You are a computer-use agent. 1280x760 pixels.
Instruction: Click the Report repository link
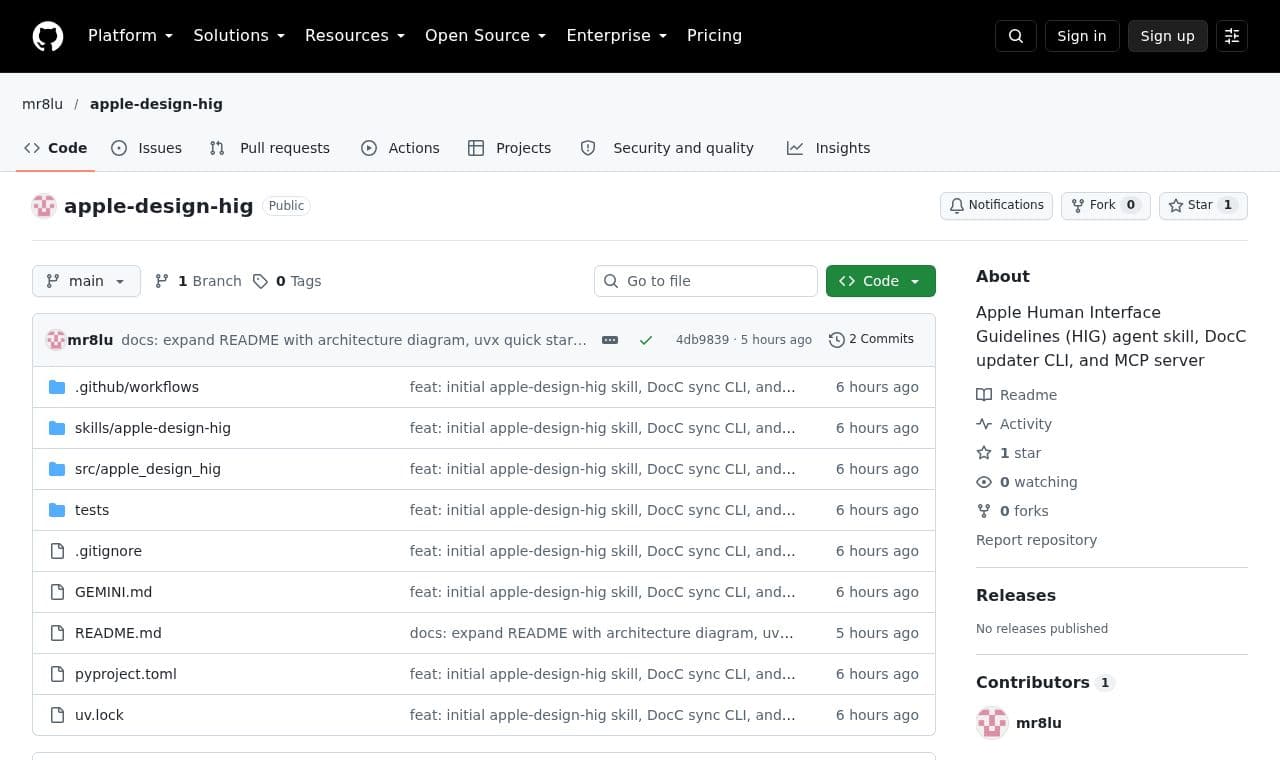tap(1036, 540)
